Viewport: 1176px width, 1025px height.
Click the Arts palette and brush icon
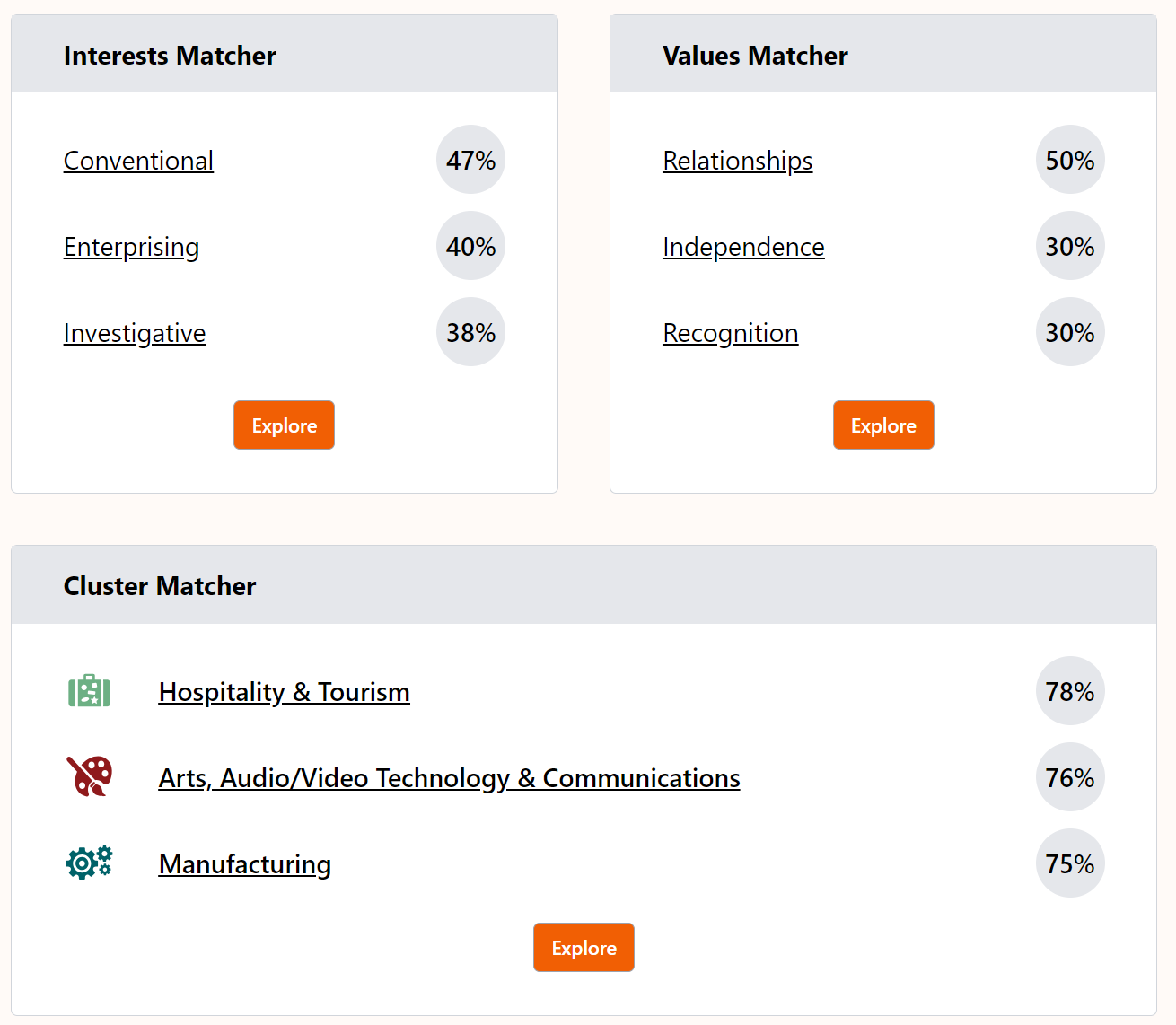click(x=89, y=776)
